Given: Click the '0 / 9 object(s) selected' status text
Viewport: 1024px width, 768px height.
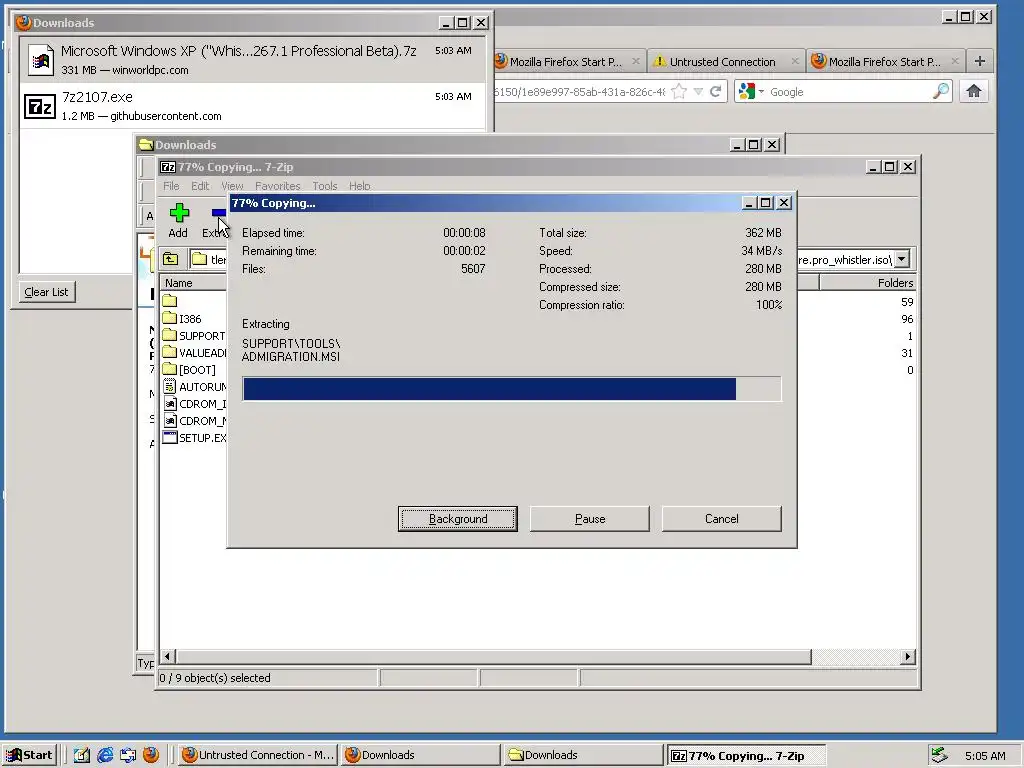Looking at the screenshot, I should (215, 678).
